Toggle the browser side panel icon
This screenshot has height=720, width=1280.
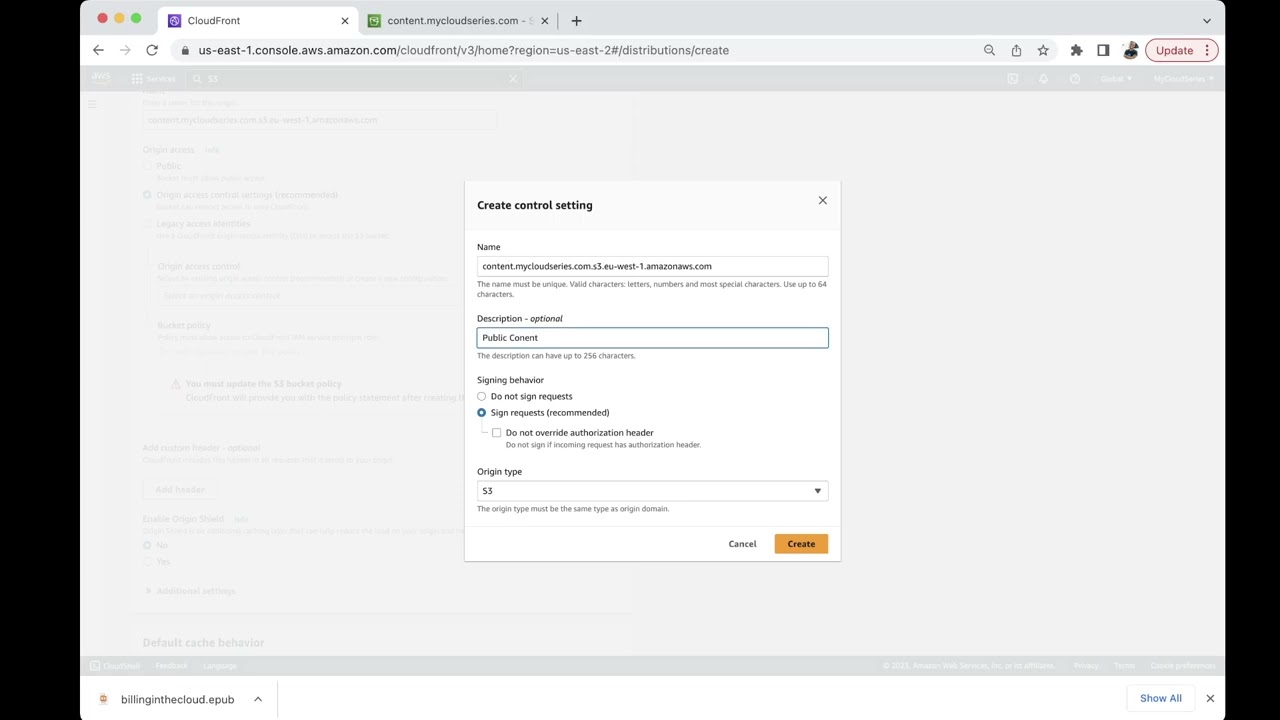pos(1103,50)
